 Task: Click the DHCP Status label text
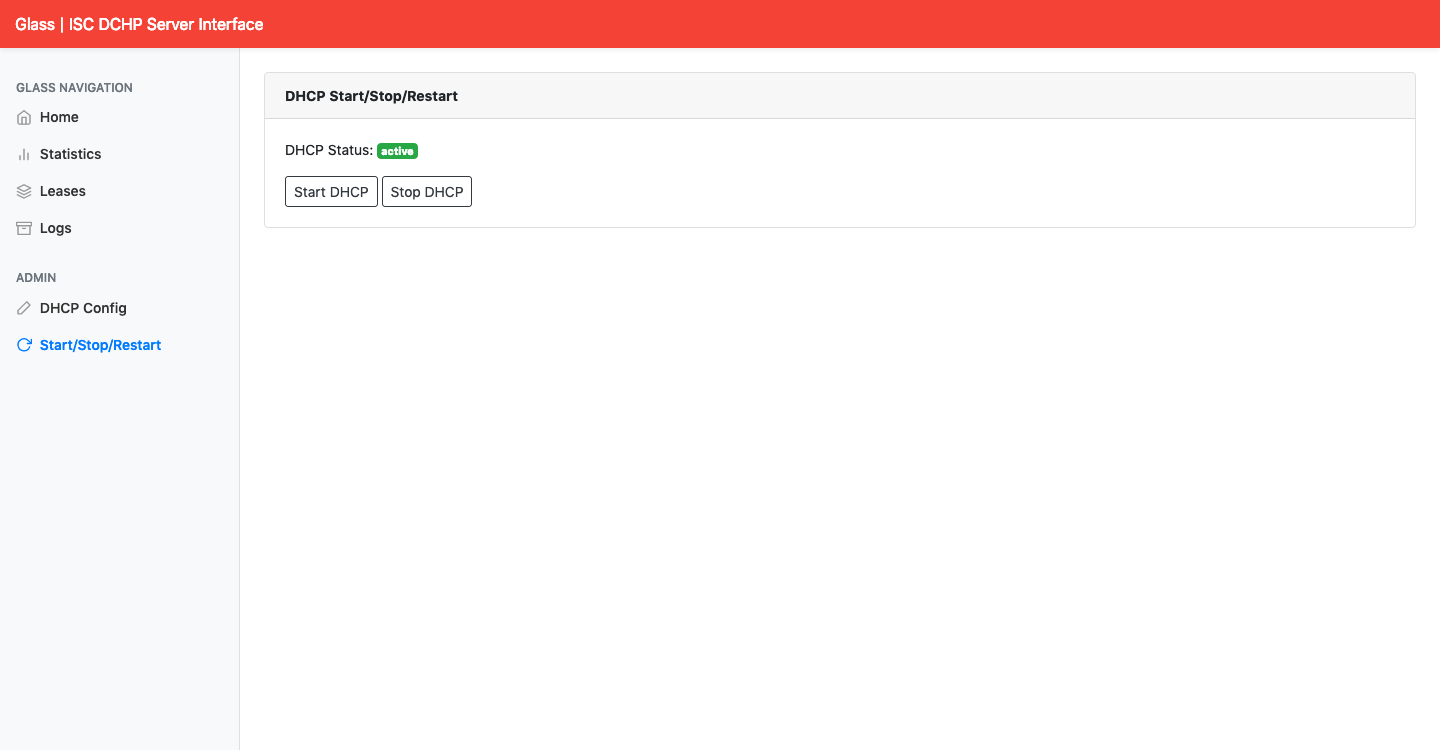click(x=328, y=150)
